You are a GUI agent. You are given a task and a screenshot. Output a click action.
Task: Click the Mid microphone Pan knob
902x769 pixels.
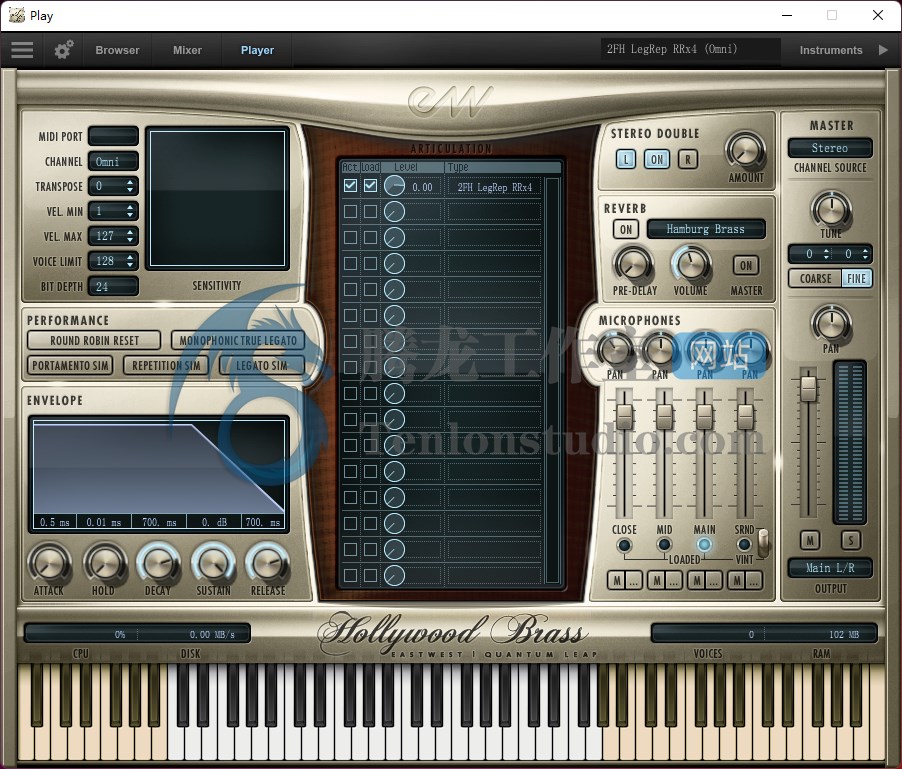point(659,350)
